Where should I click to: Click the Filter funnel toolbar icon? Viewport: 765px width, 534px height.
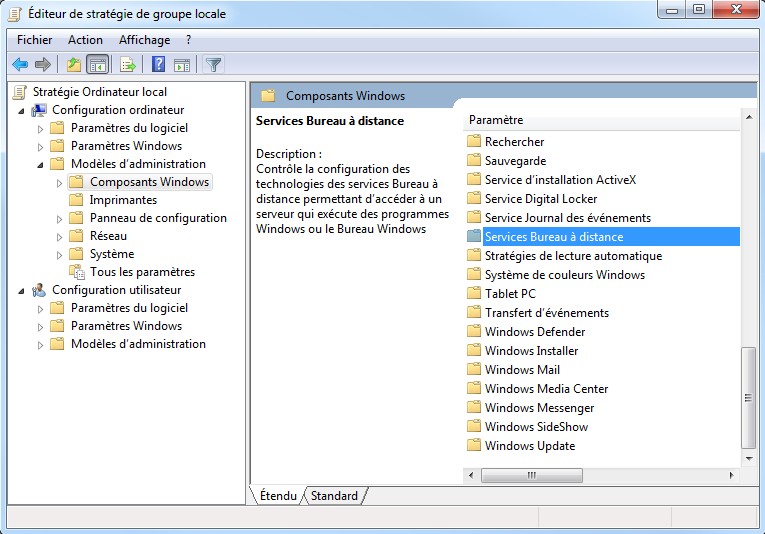[213, 65]
